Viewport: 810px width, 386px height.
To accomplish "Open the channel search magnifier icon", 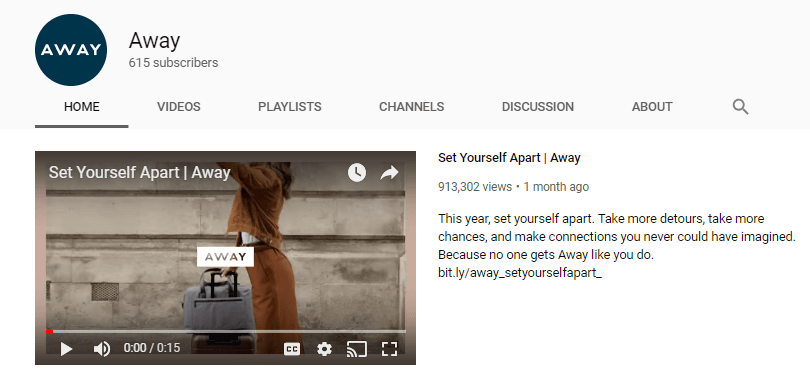I will pos(740,107).
